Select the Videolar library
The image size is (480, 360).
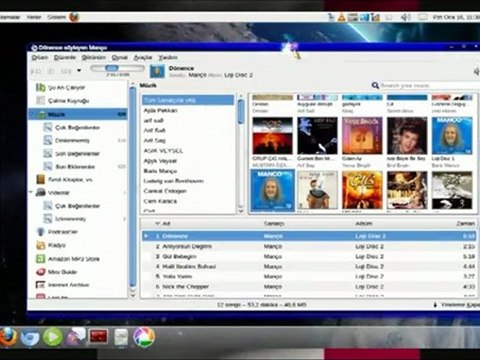click(x=59, y=193)
